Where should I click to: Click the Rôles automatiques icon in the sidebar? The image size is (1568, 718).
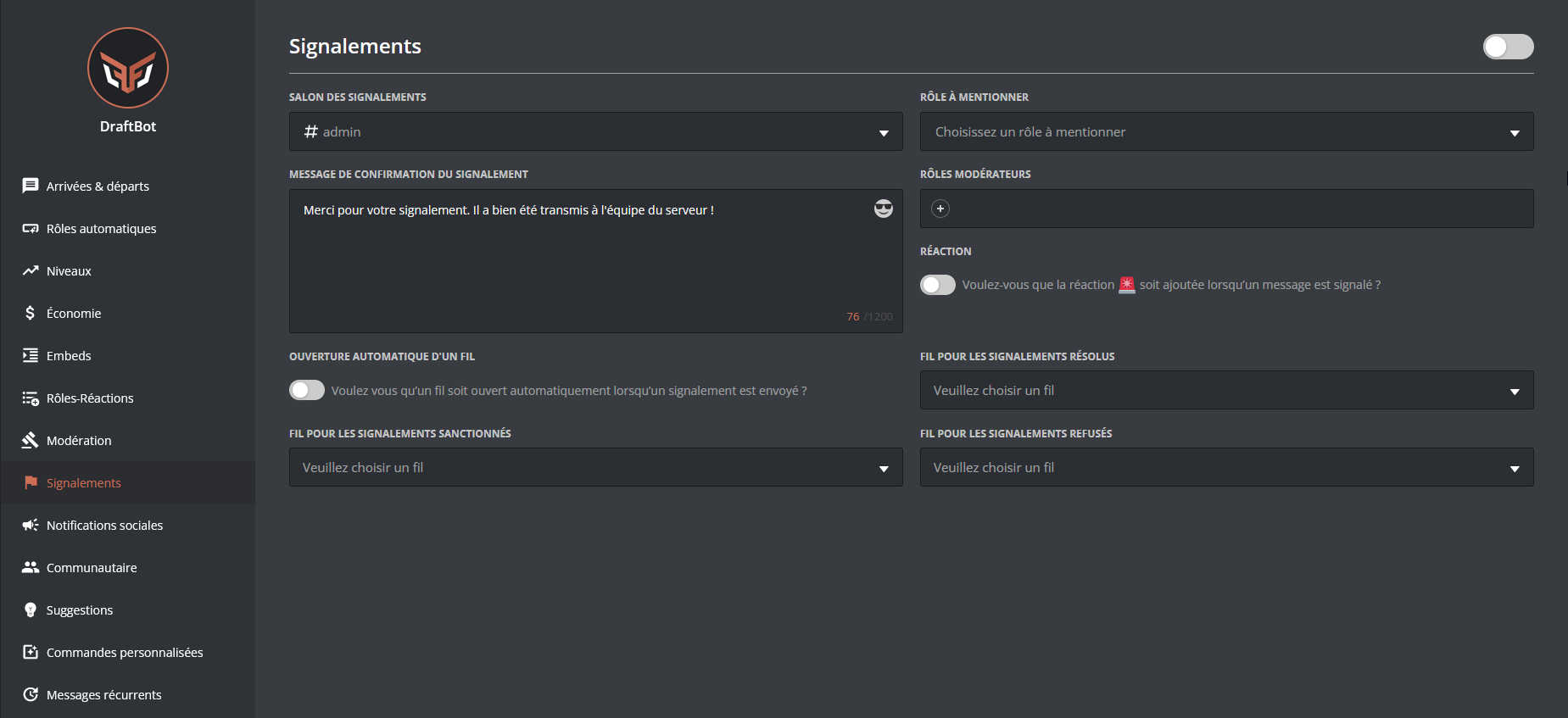tap(31, 228)
